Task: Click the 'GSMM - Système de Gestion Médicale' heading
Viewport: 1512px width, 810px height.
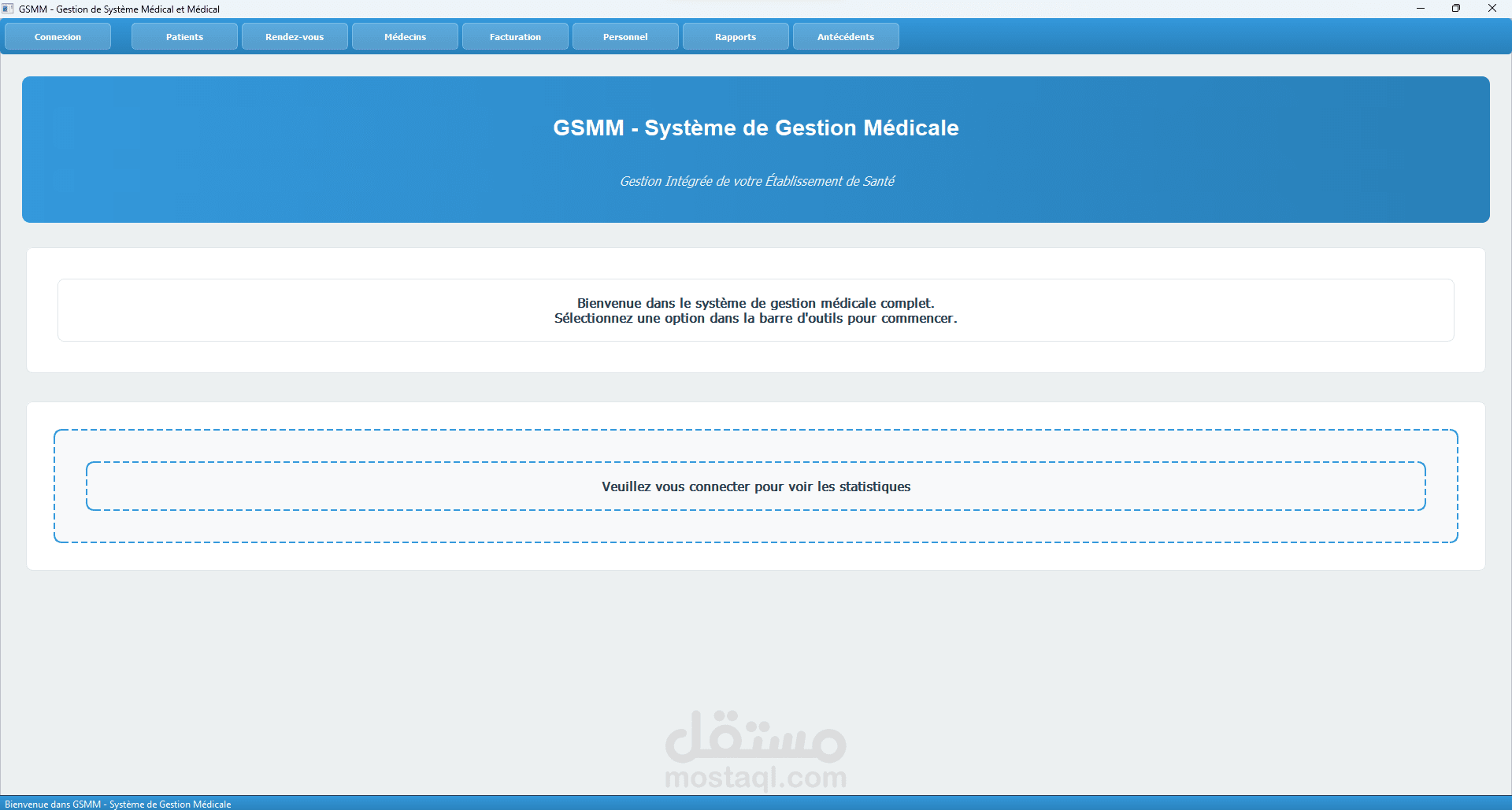Action: (x=756, y=128)
